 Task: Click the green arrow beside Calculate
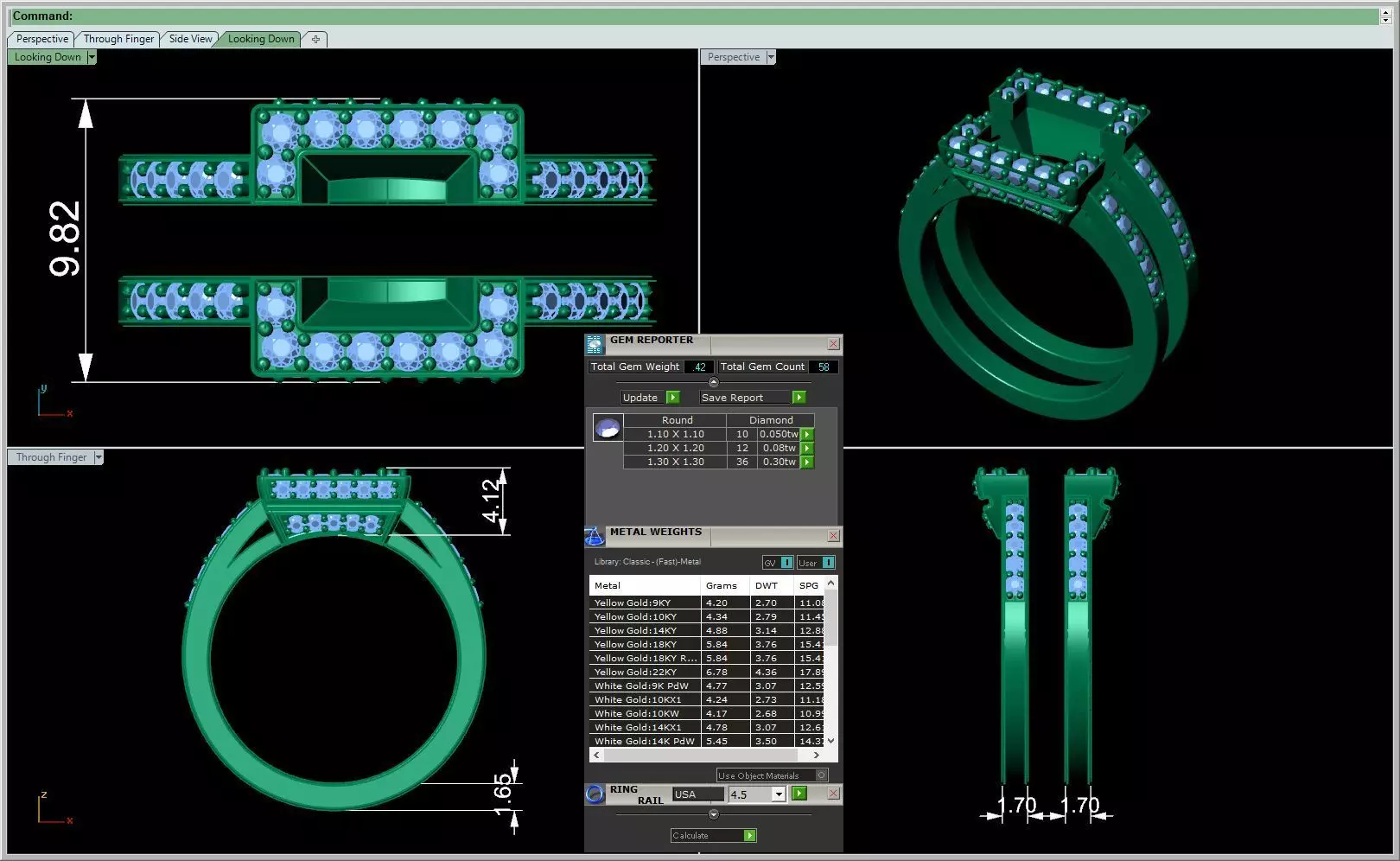pyautogui.click(x=750, y=835)
